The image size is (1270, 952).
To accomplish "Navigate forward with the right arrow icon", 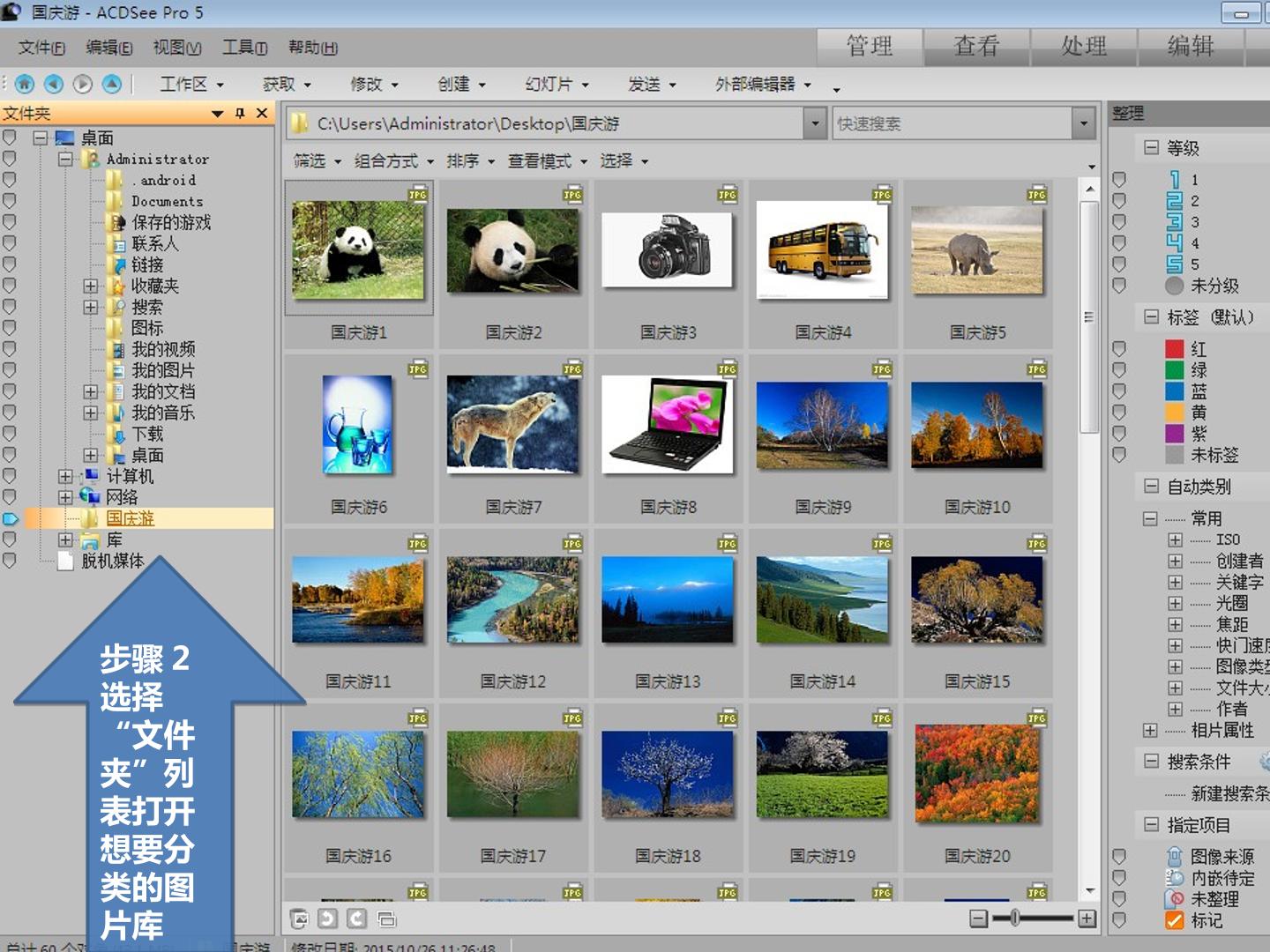I will click(83, 84).
